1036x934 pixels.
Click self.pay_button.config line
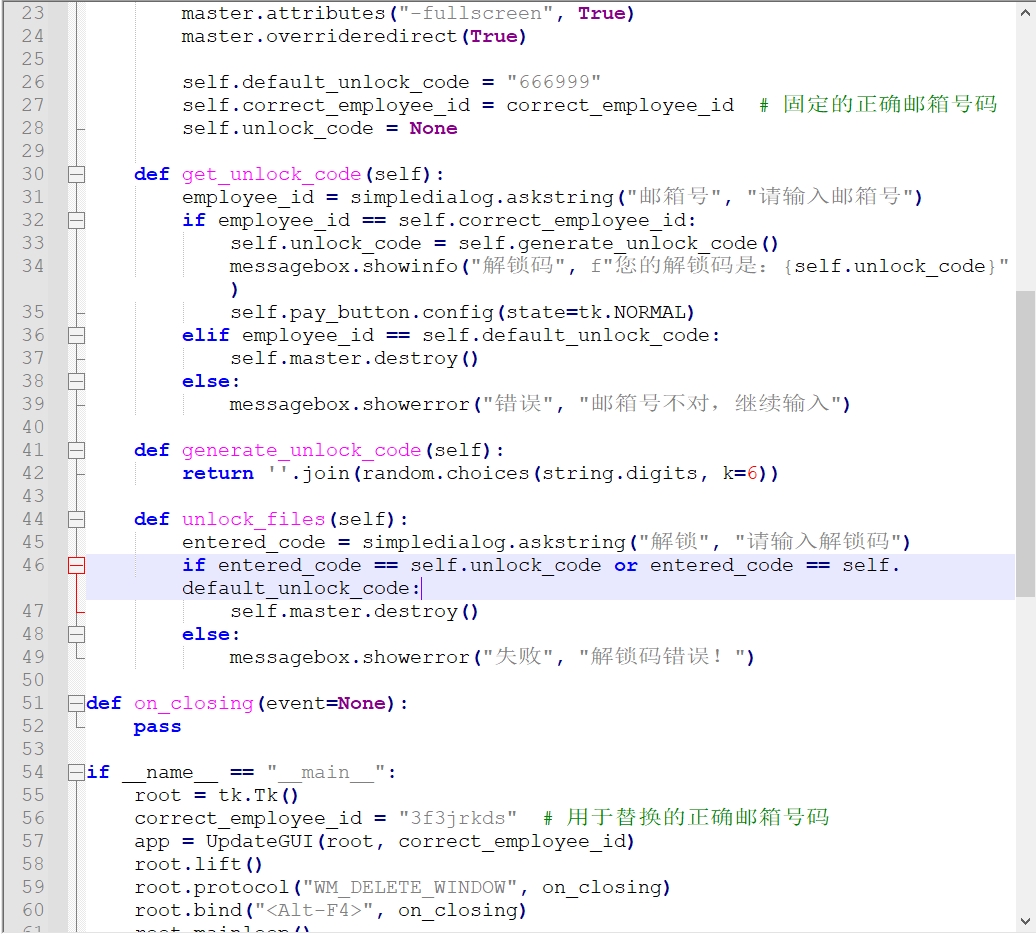[x=462, y=312]
